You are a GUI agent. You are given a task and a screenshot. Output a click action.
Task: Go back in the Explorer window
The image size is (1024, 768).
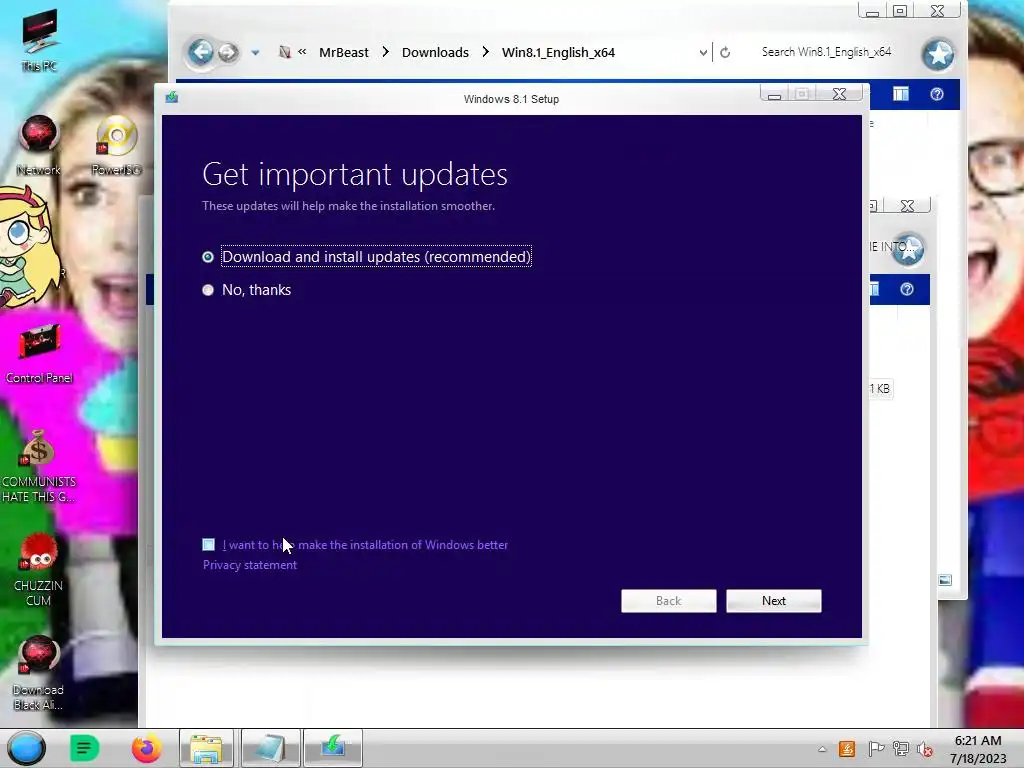pyautogui.click(x=201, y=52)
